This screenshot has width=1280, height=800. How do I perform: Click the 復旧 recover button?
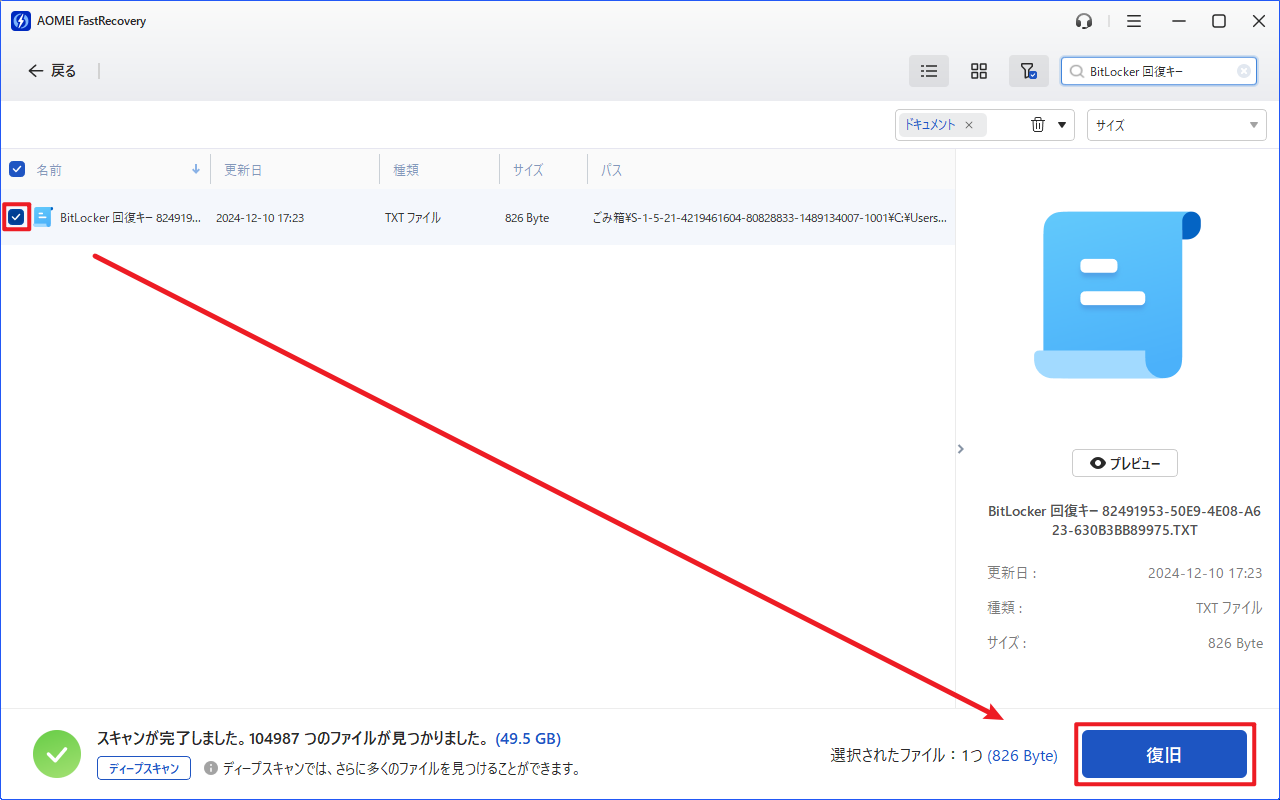[x=1164, y=755]
